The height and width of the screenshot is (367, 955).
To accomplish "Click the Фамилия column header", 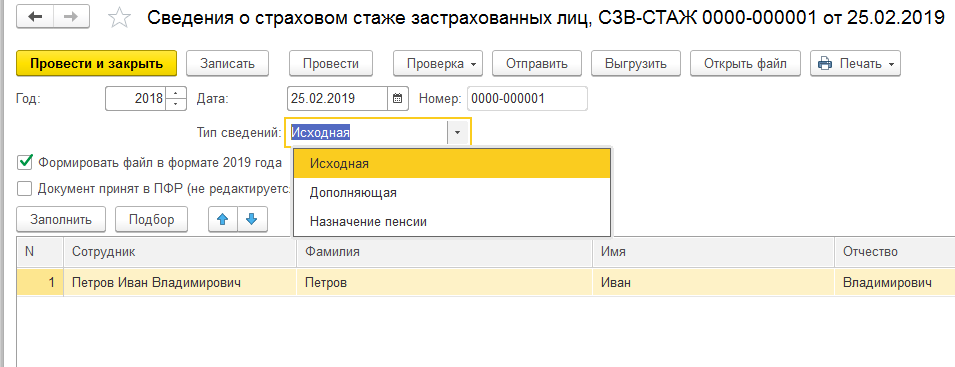I will [445, 252].
